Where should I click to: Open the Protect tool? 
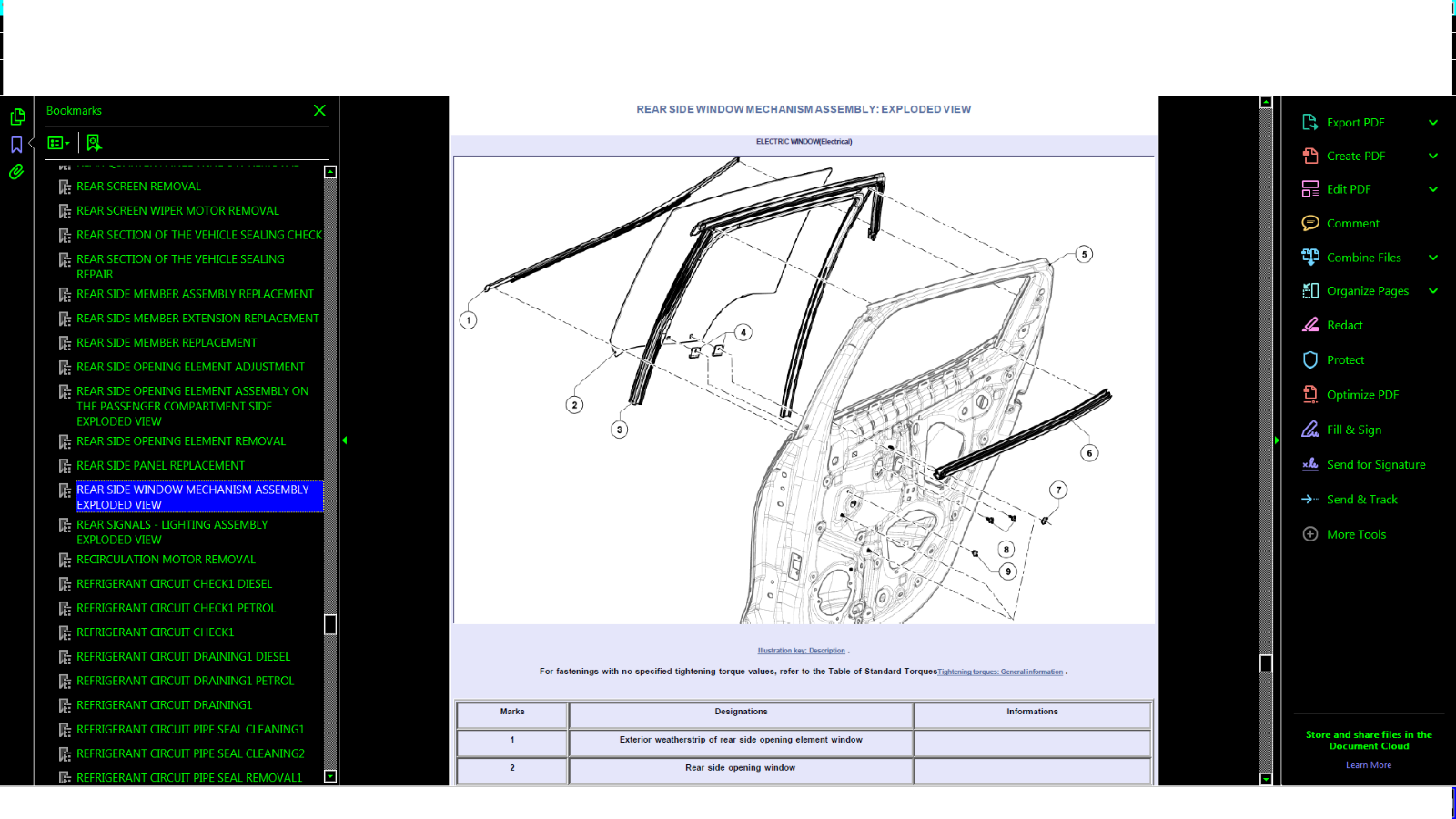1344,359
